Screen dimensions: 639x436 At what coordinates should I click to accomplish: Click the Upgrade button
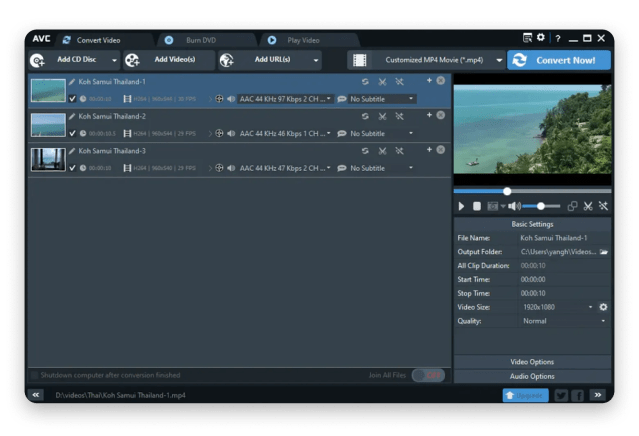525,395
